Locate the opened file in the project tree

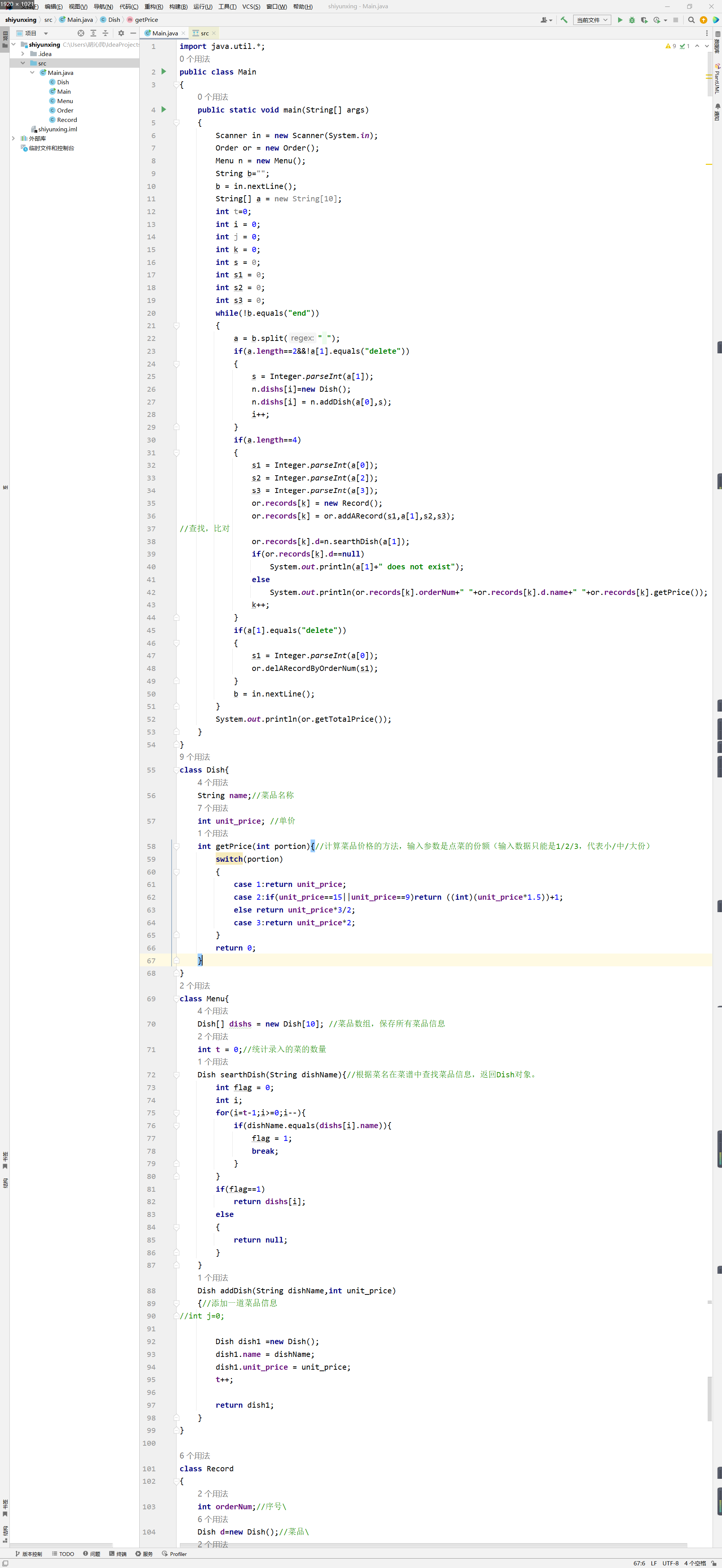[x=81, y=33]
